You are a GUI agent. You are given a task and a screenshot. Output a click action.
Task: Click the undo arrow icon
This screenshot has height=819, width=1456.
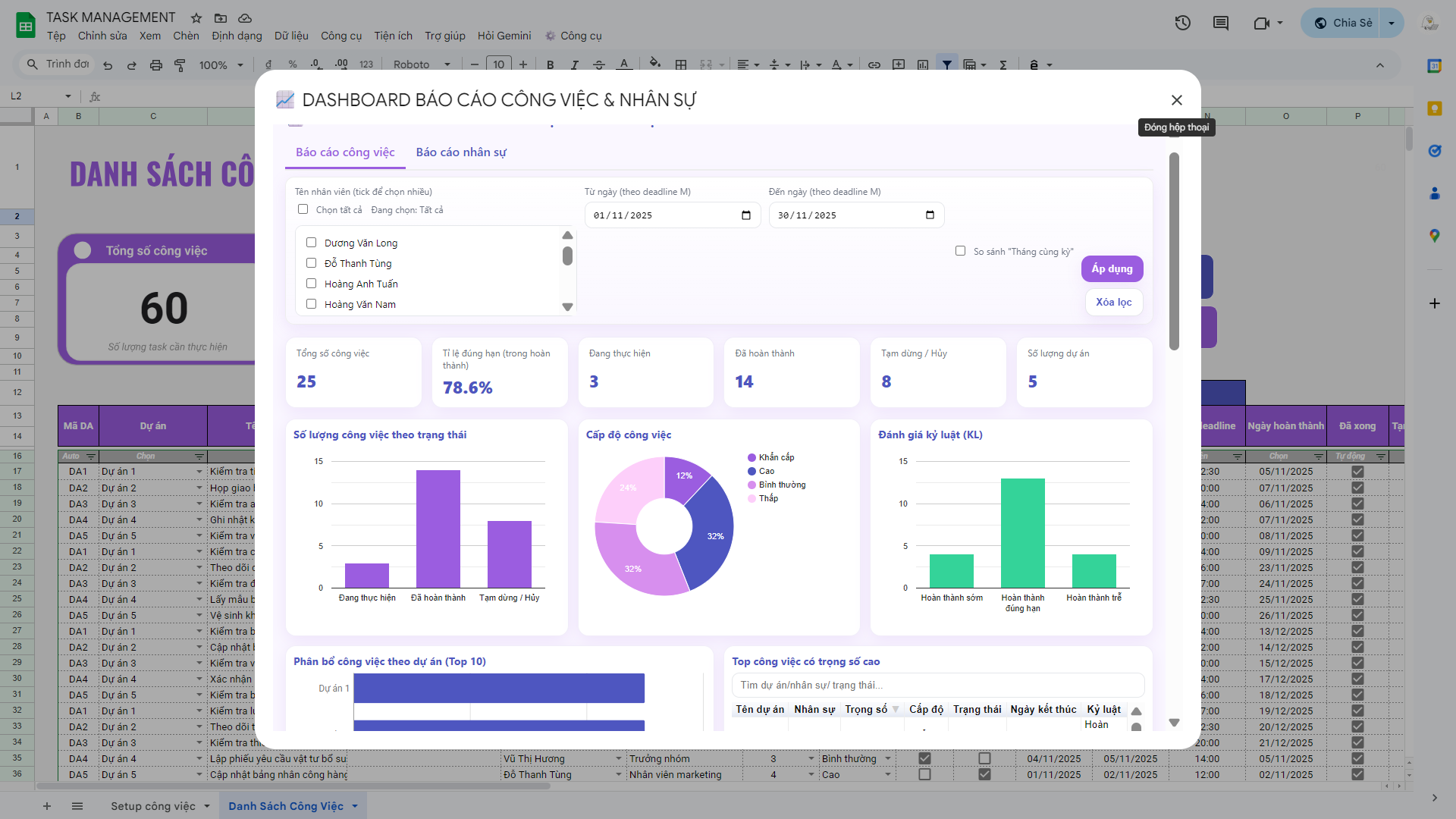(x=108, y=65)
